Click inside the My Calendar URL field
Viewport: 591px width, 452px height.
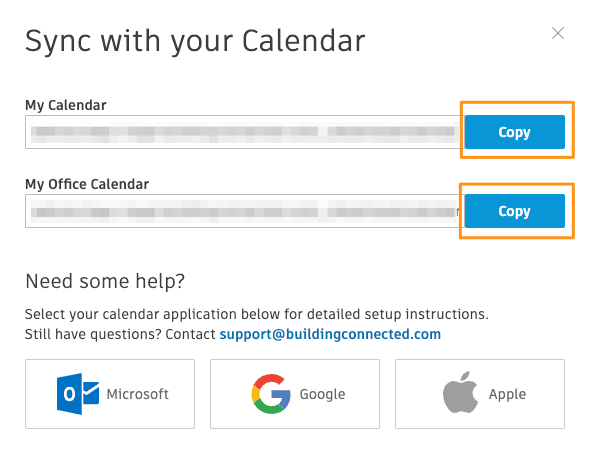coord(245,132)
